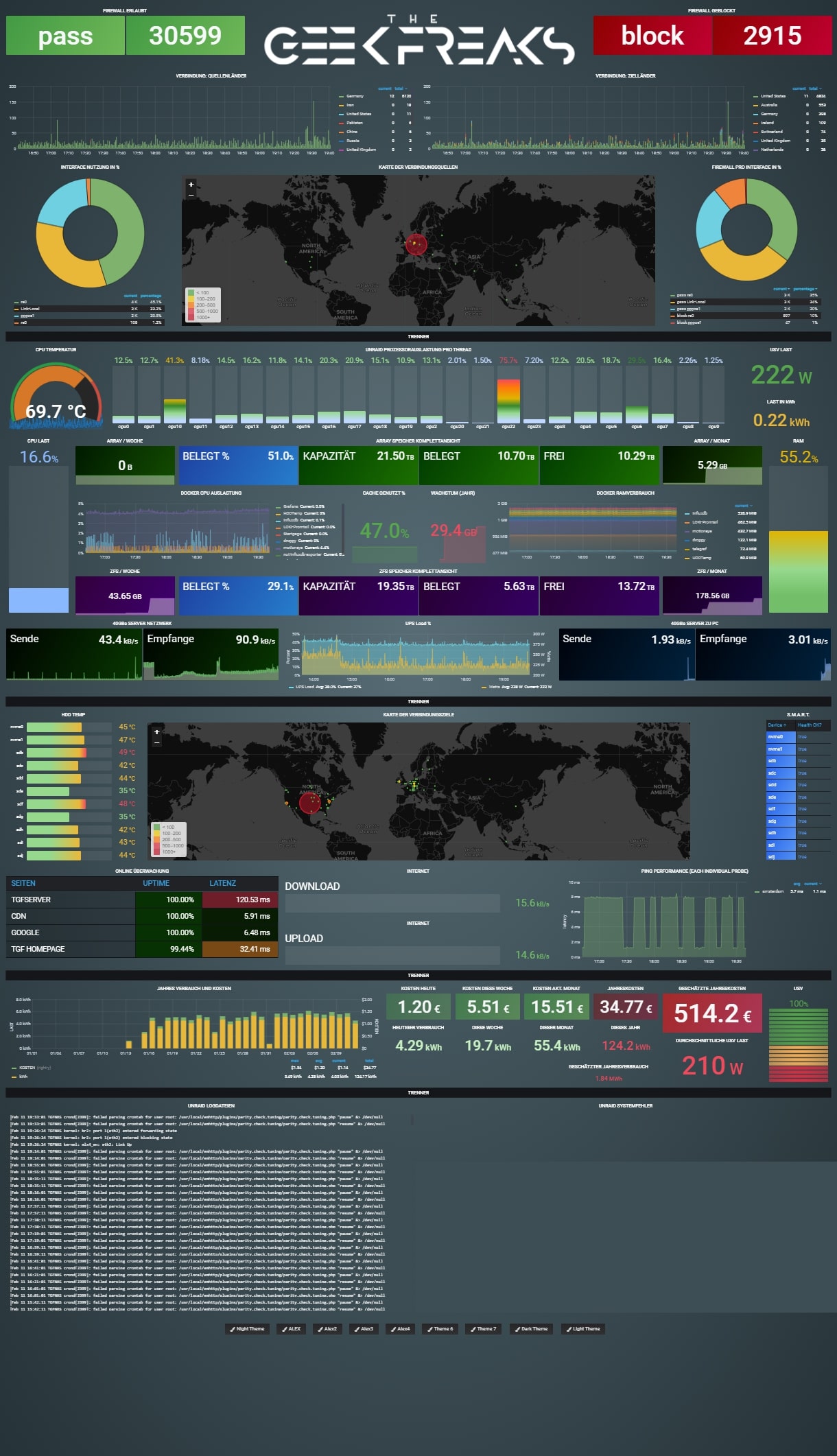This screenshot has height=1456, width=837.
Task: Switch to the Alex3 theme
Action: [364, 1328]
